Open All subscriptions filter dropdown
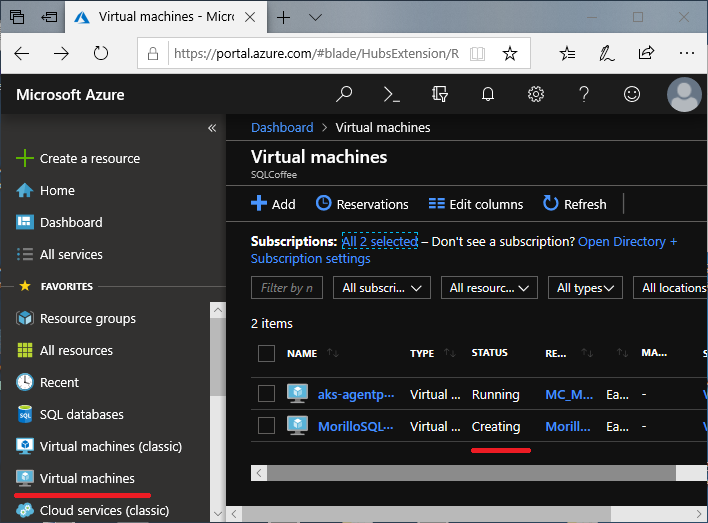This screenshot has height=523, width=708. (382, 288)
